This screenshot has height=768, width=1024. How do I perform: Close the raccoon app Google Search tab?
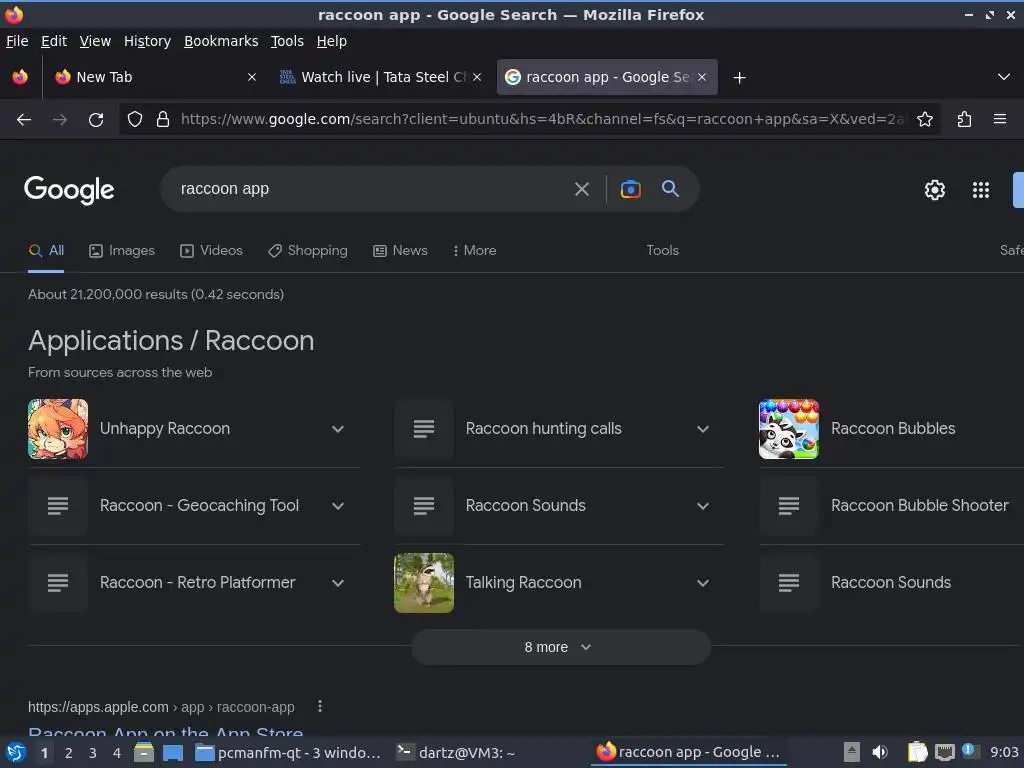click(x=702, y=77)
